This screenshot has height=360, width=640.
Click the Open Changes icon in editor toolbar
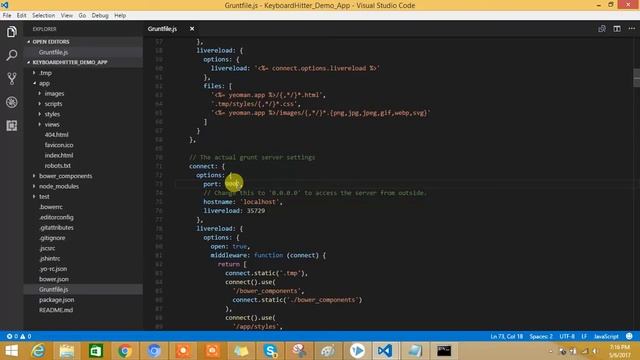[x=602, y=29]
